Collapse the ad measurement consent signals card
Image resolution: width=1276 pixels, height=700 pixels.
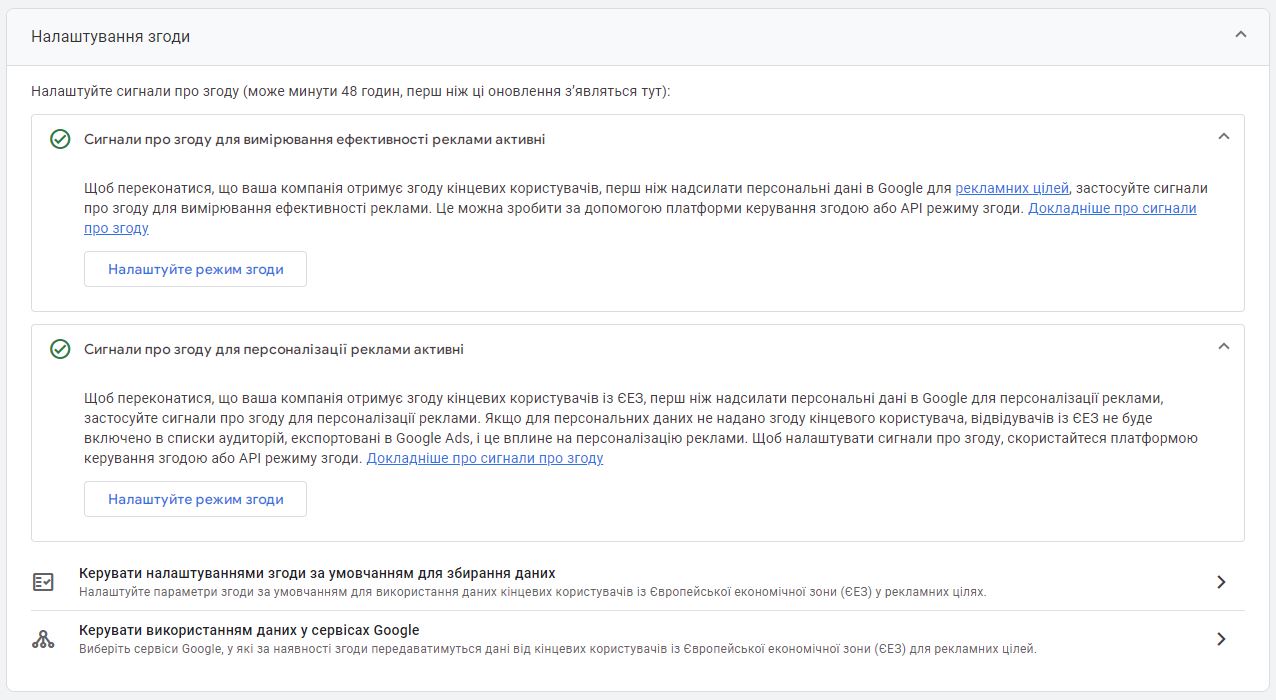point(1222,138)
